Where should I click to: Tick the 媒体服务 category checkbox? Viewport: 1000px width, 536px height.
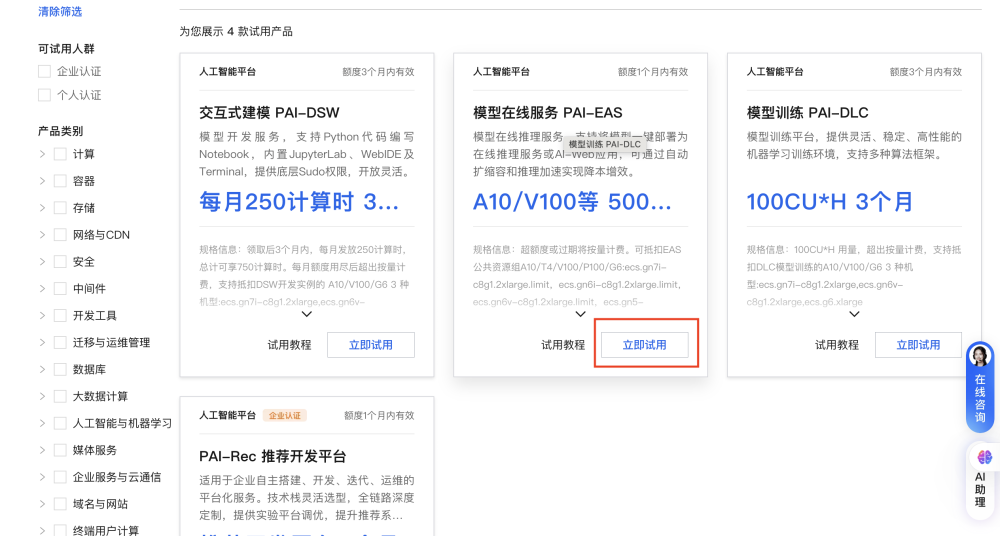(x=60, y=450)
